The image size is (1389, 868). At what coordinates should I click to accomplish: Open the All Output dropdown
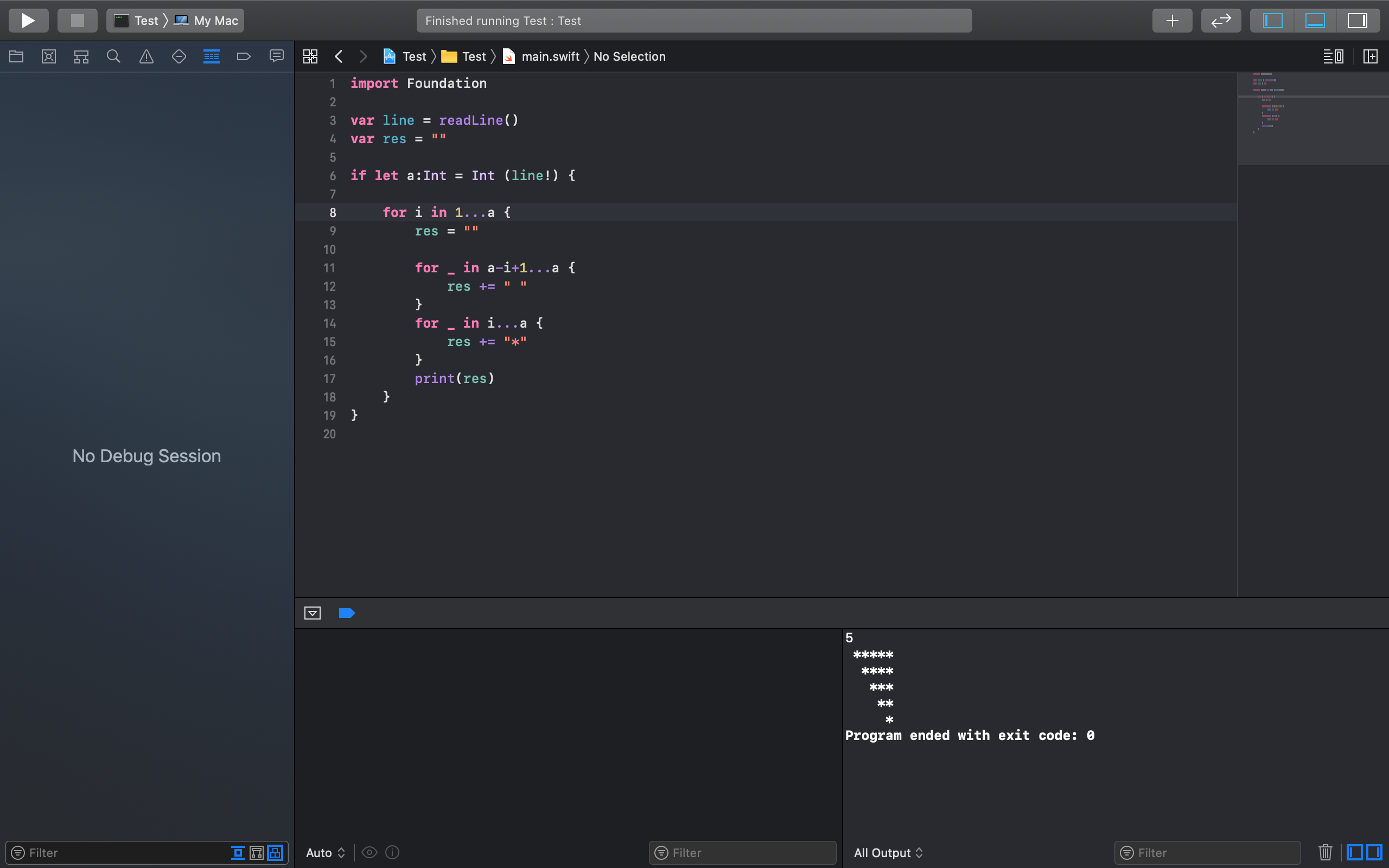click(x=888, y=852)
